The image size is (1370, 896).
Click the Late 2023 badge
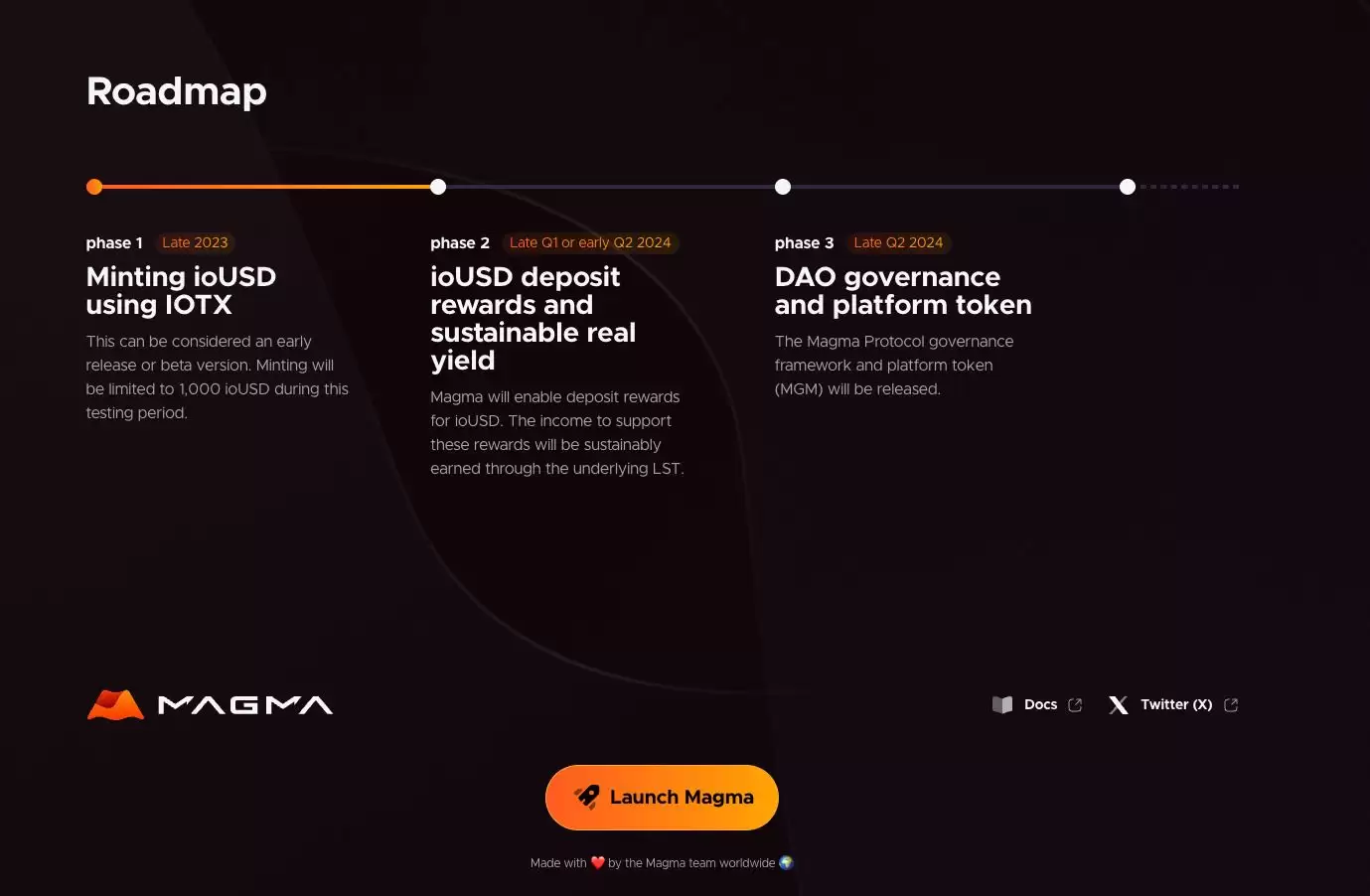click(x=195, y=242)
